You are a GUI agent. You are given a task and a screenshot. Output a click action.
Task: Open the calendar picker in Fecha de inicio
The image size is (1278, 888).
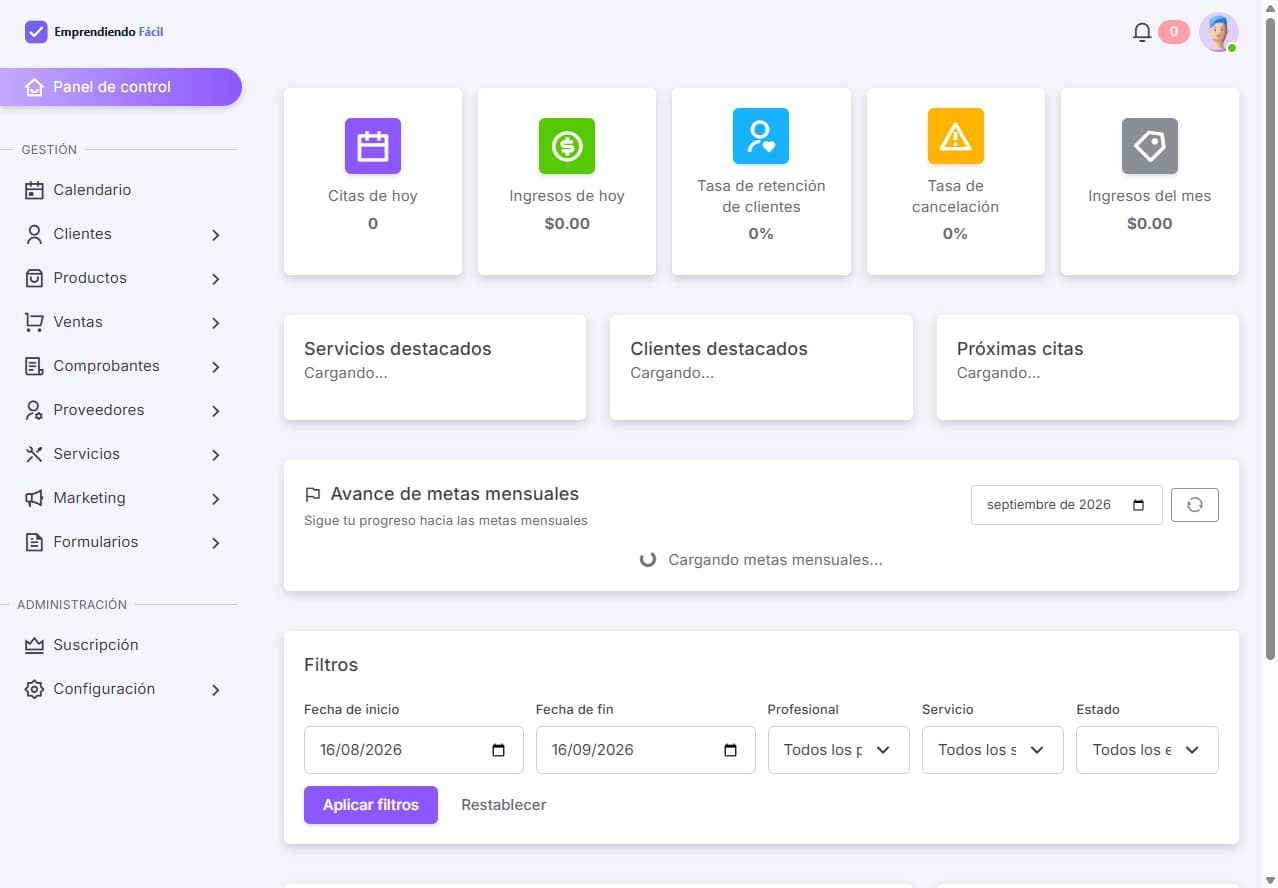tap(499, 750)
